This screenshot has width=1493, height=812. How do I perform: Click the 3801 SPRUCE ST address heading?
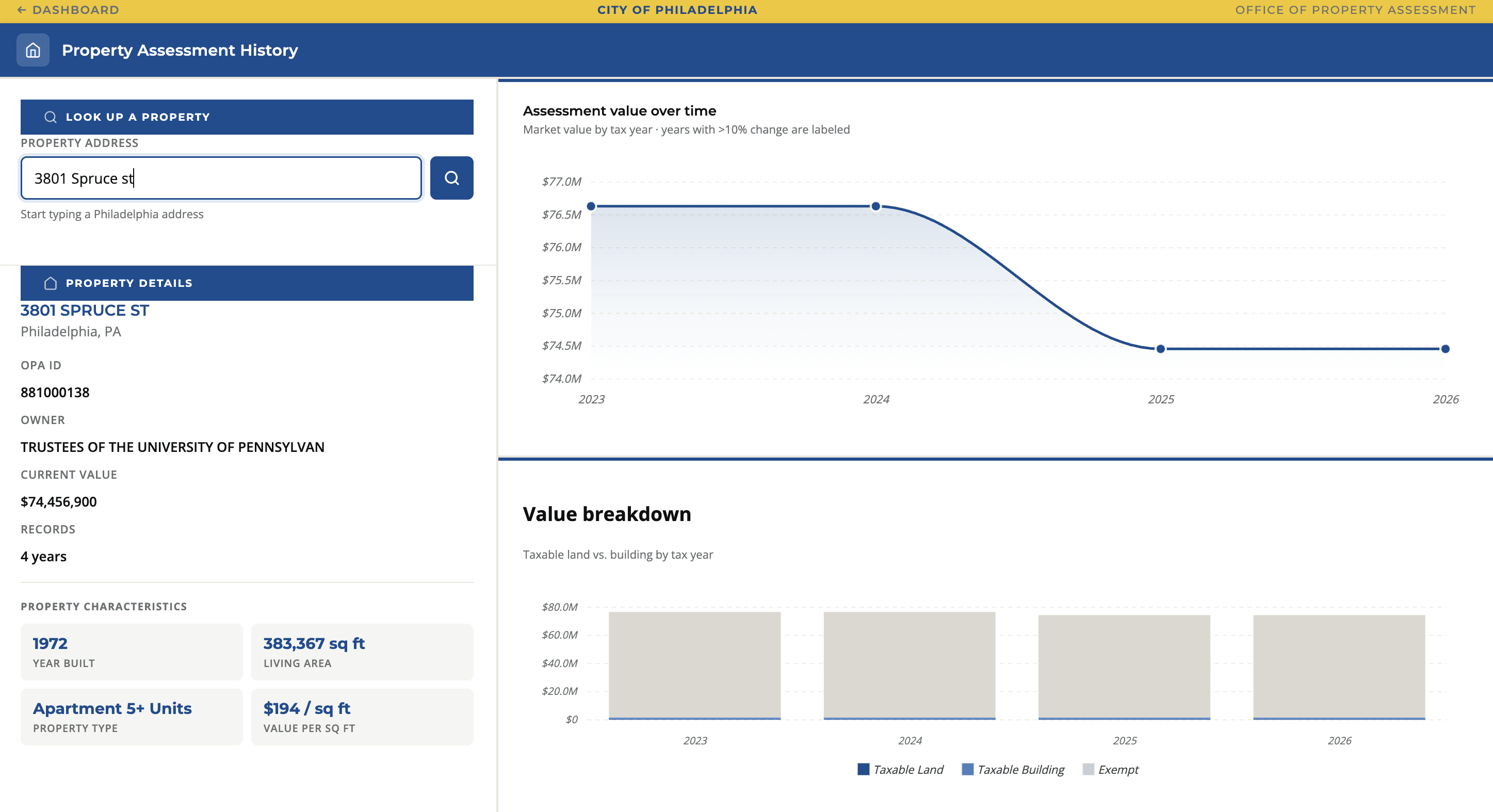click(x=85, y=310)
